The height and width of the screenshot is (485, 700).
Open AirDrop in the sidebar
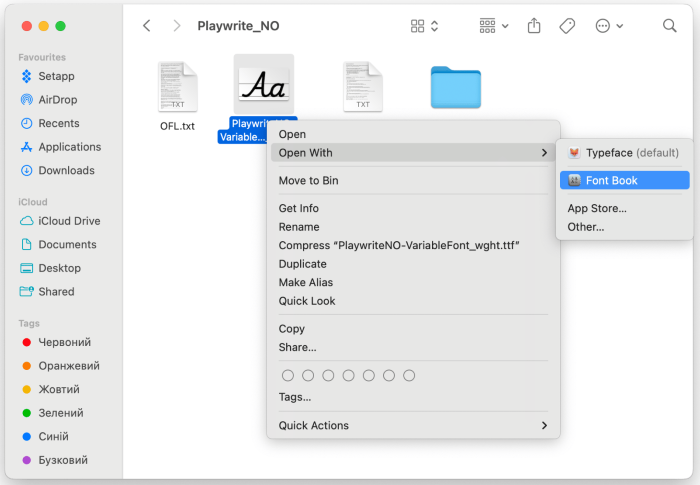[49, 100]
